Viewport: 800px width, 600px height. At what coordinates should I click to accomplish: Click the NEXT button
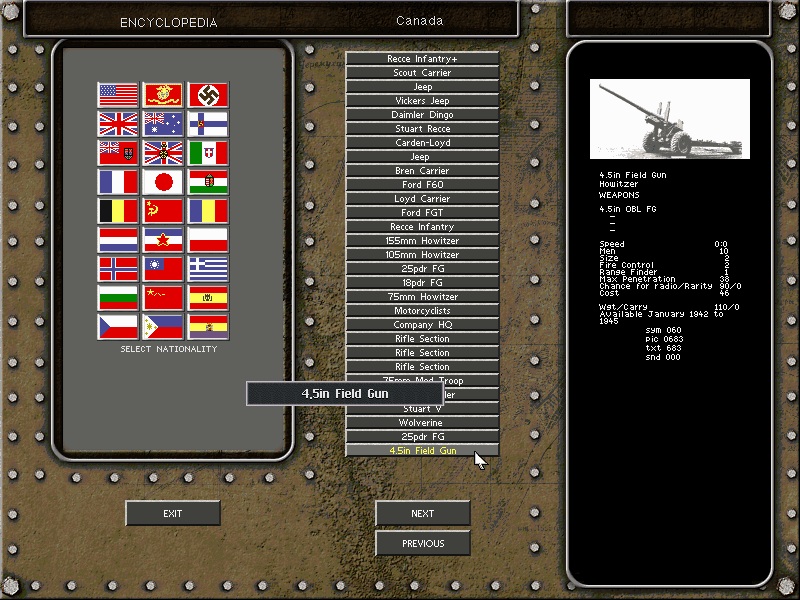pos(422,512)
